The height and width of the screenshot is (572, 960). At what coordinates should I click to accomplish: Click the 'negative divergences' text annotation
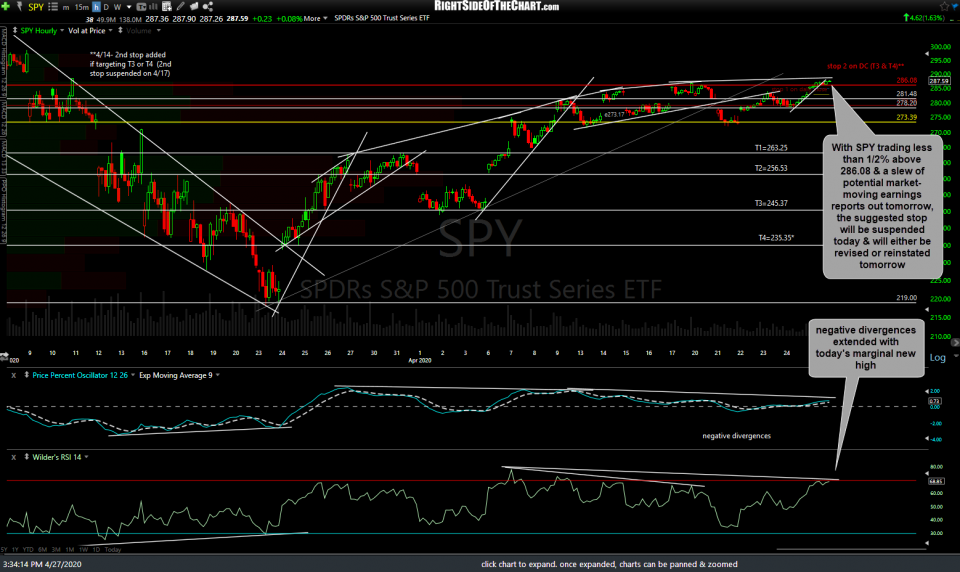tap(737, 435)
